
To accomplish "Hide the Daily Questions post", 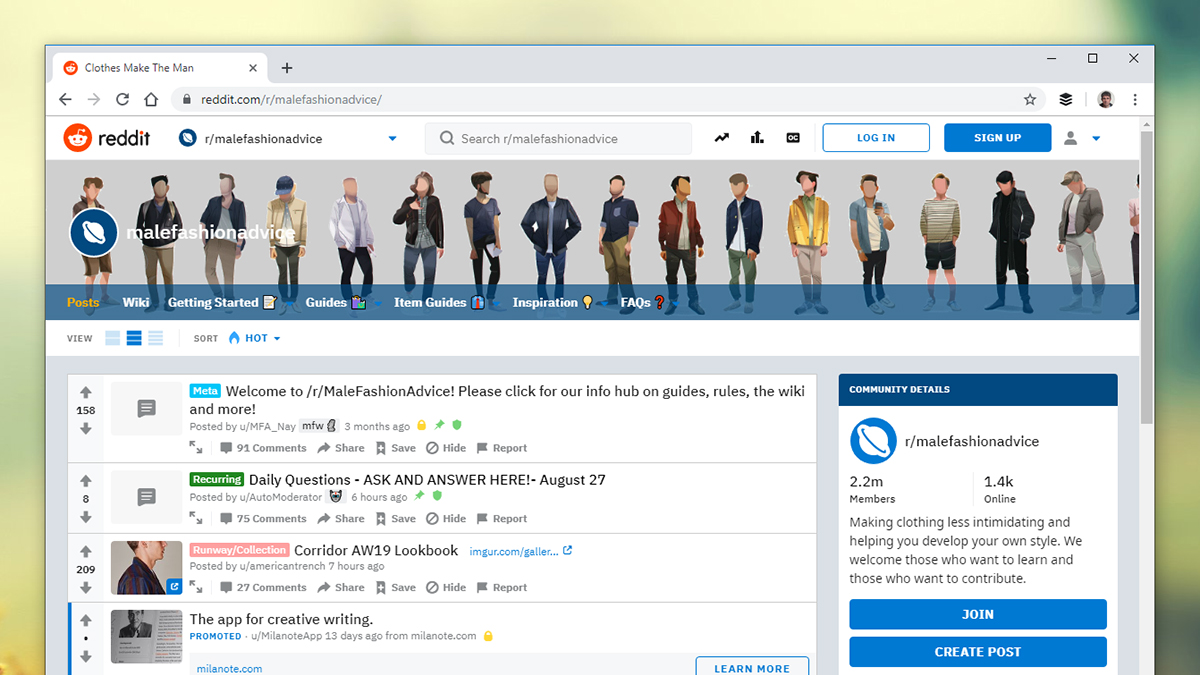I will [446, 518].
